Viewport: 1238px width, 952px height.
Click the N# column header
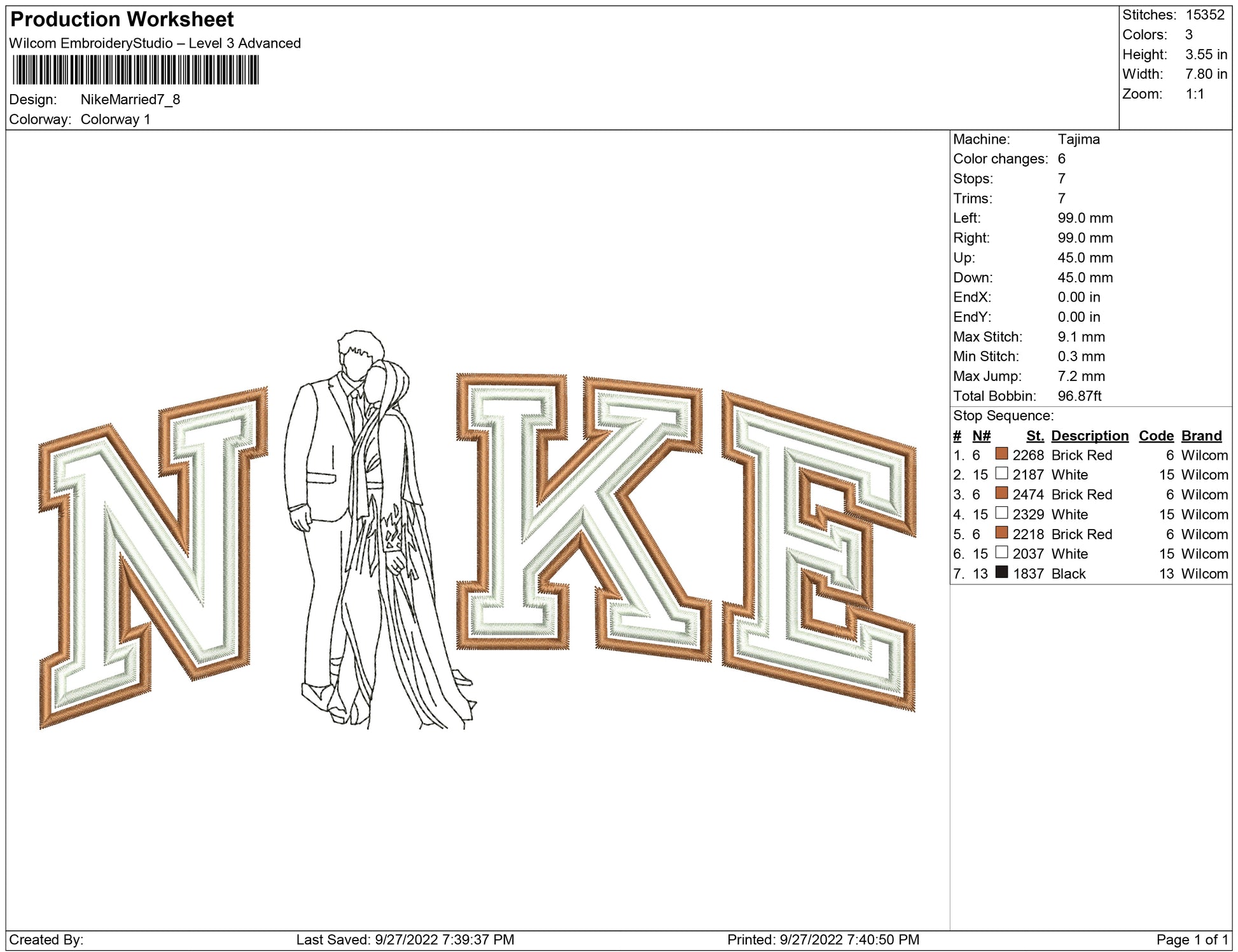pos(981,436)
